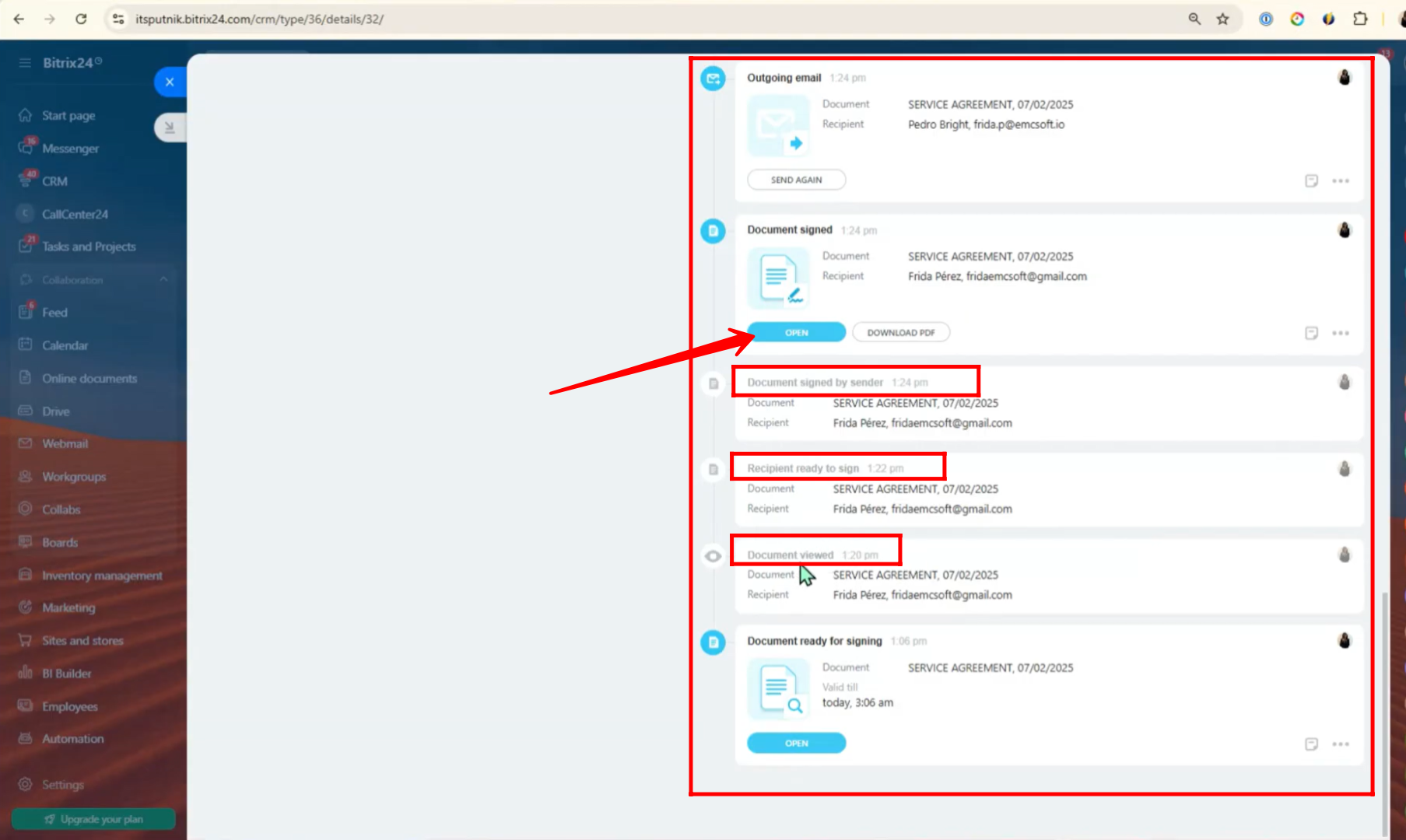Open Workgroups in sidebar
This screenshot has width=1406, height=840.
coord(74,476)
